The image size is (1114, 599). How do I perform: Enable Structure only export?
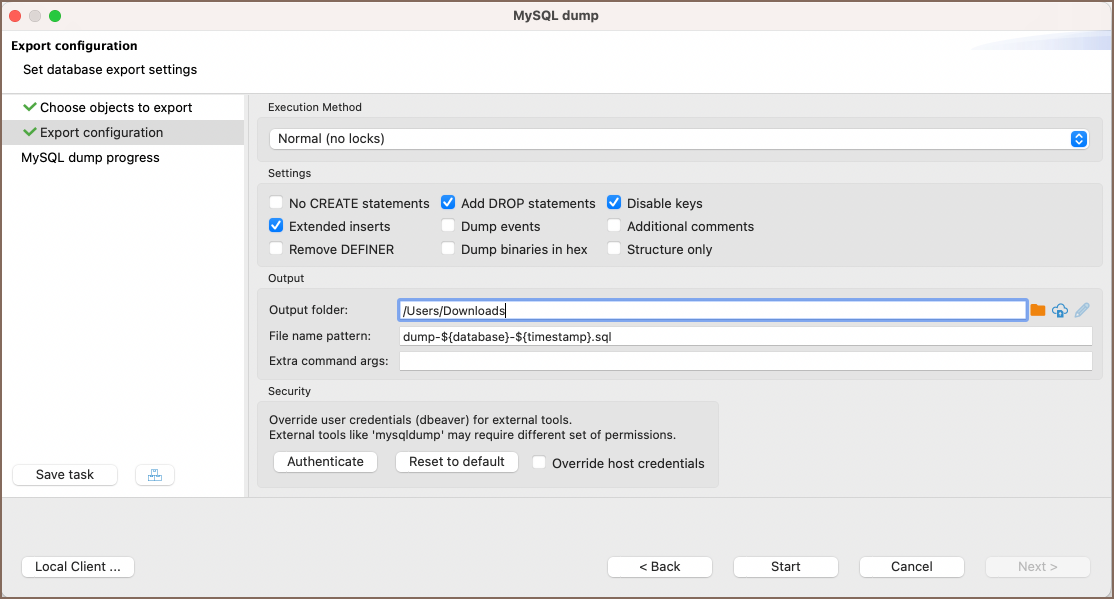click(x=615, y=249)
